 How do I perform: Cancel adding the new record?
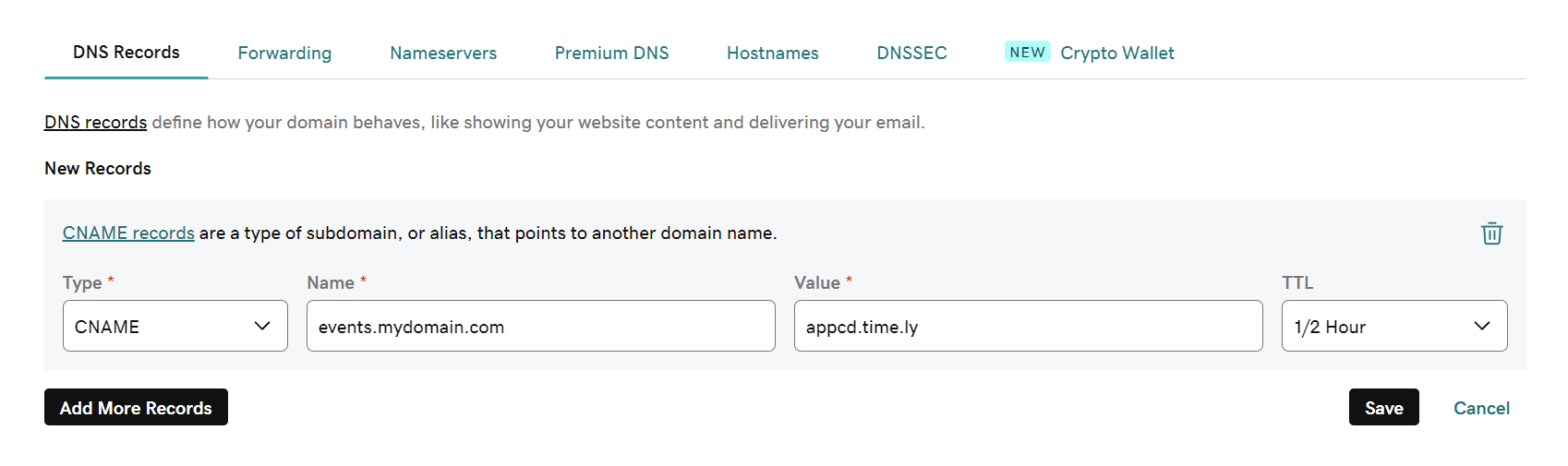click(1481, 408)
